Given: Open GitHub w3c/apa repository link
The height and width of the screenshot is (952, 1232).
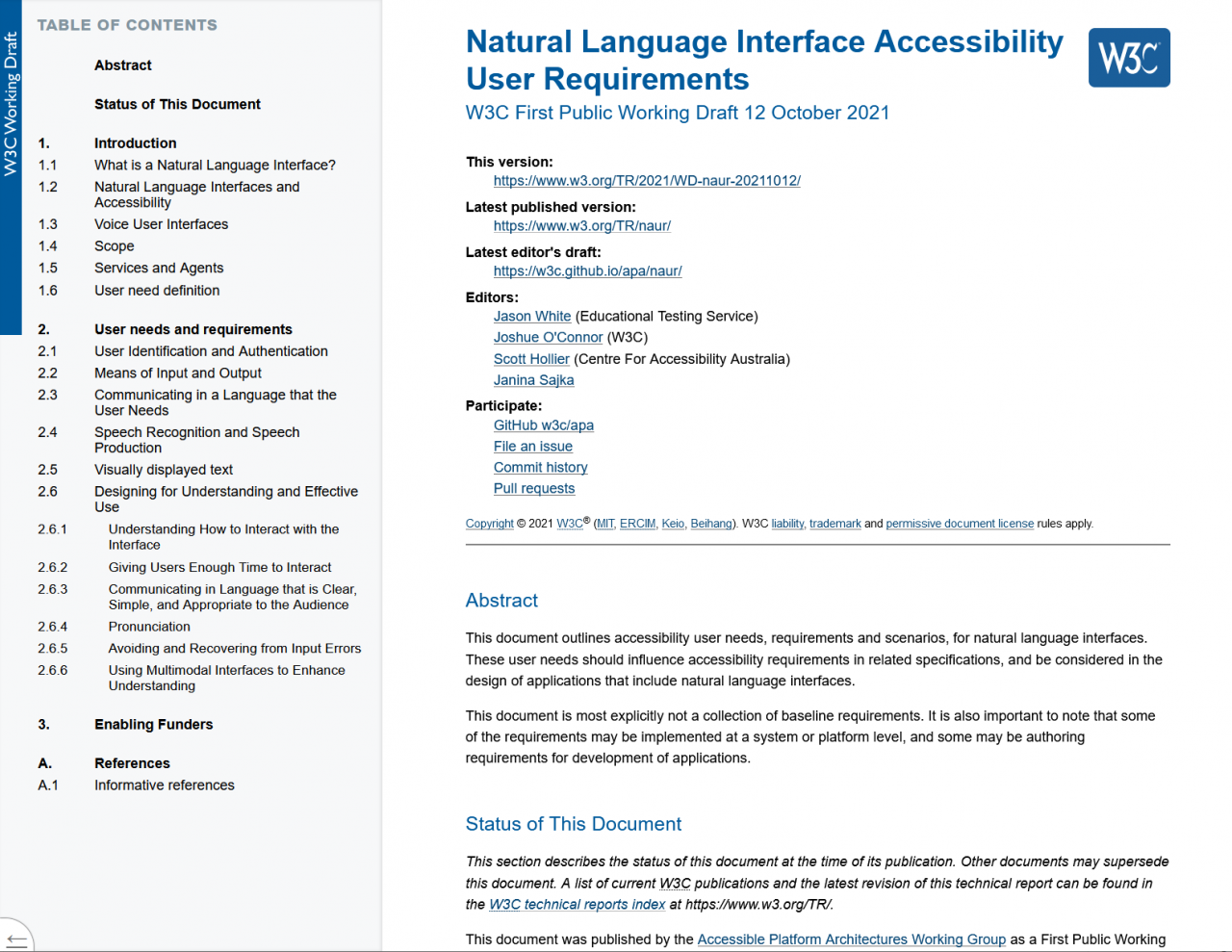Looking at the screenshot, I should coord(544,425).
